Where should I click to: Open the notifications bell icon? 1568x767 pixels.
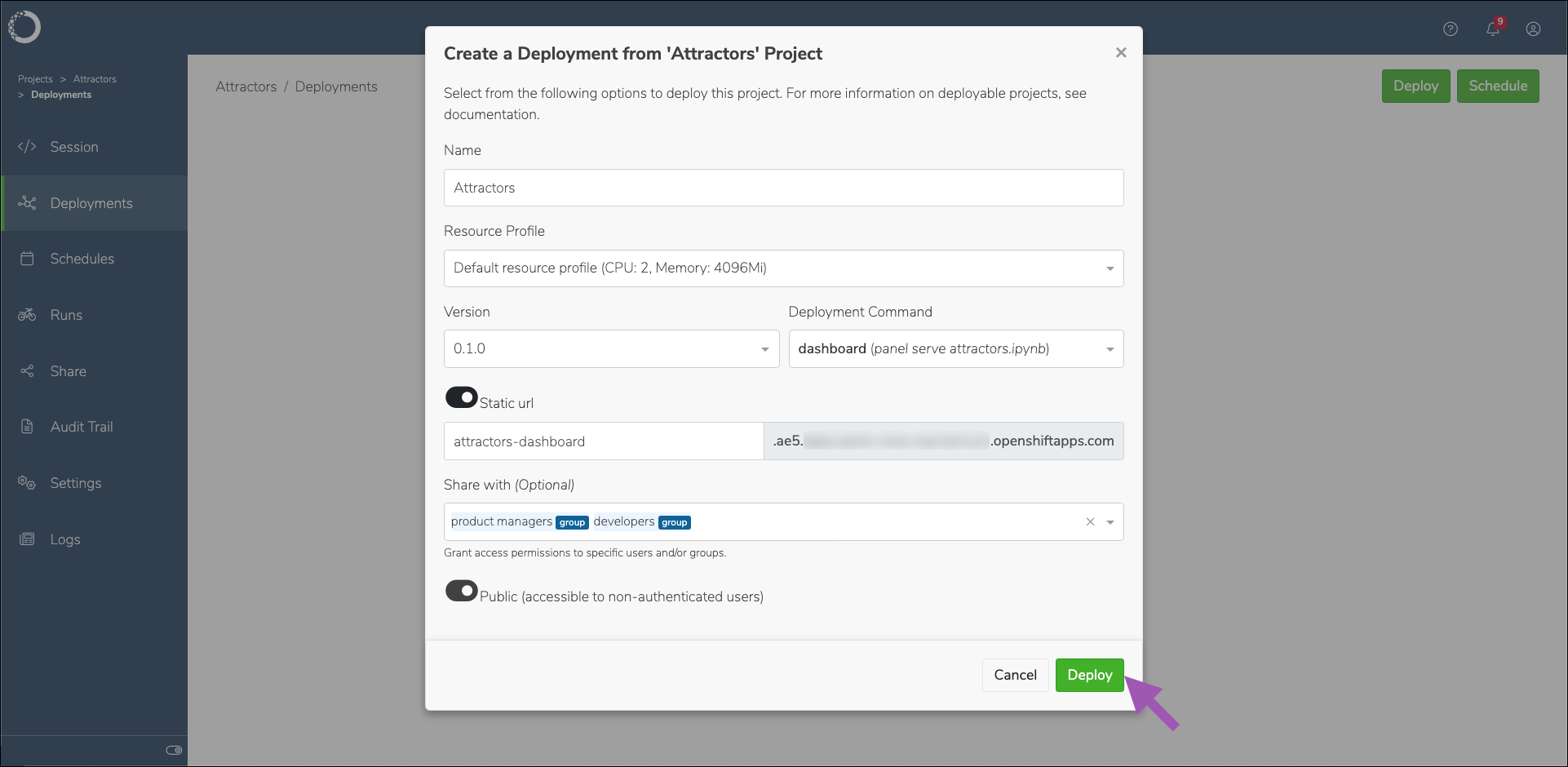1493,29
